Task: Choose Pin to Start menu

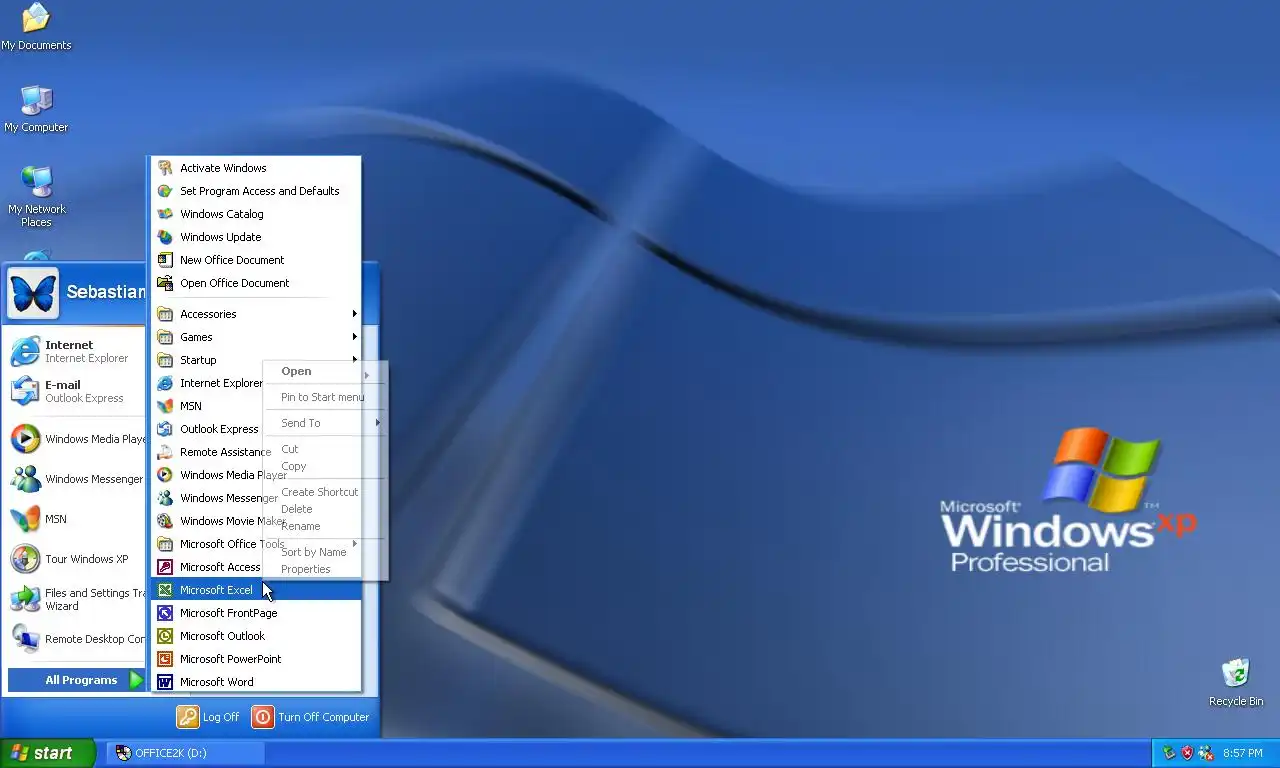Action: coord(323,397)
